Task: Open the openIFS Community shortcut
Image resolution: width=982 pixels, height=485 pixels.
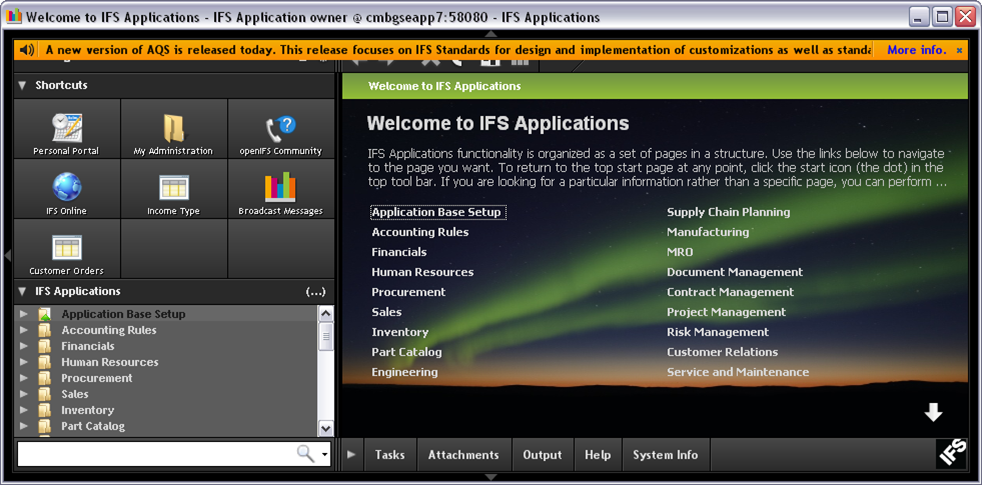Action: pyautogui.click(x=281, y=129)
